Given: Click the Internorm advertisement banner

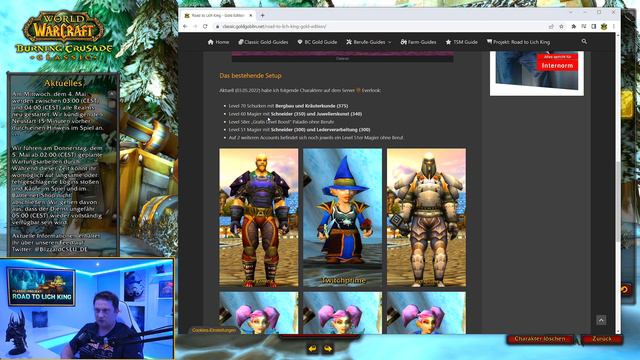Looking at the screenshot, I should (x=537, y=73).
